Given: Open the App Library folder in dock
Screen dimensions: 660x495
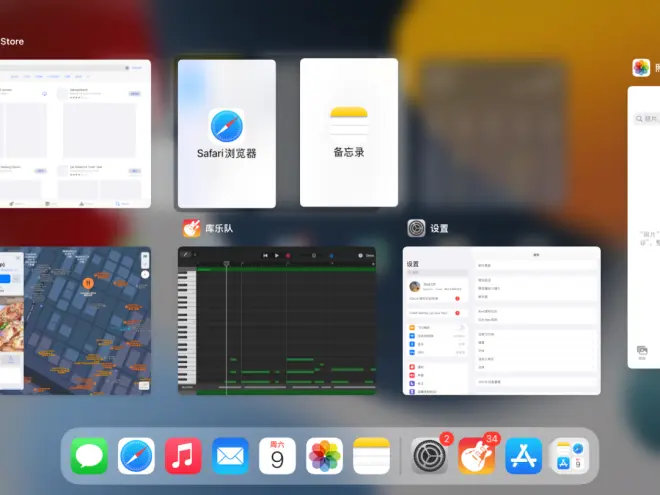Looking at the screenshot, I should (570, 456).
